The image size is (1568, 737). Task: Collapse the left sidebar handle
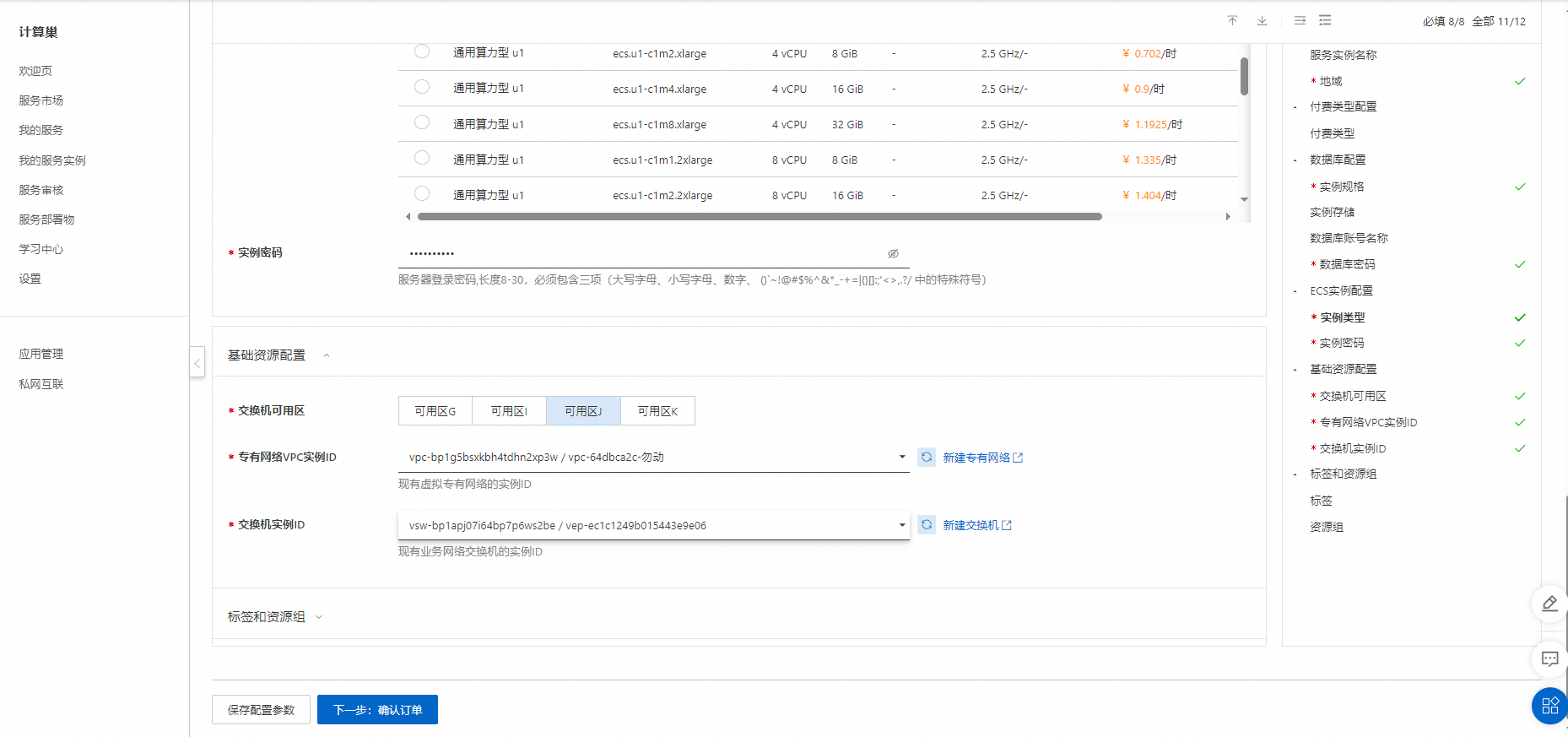tap(197, 363)
